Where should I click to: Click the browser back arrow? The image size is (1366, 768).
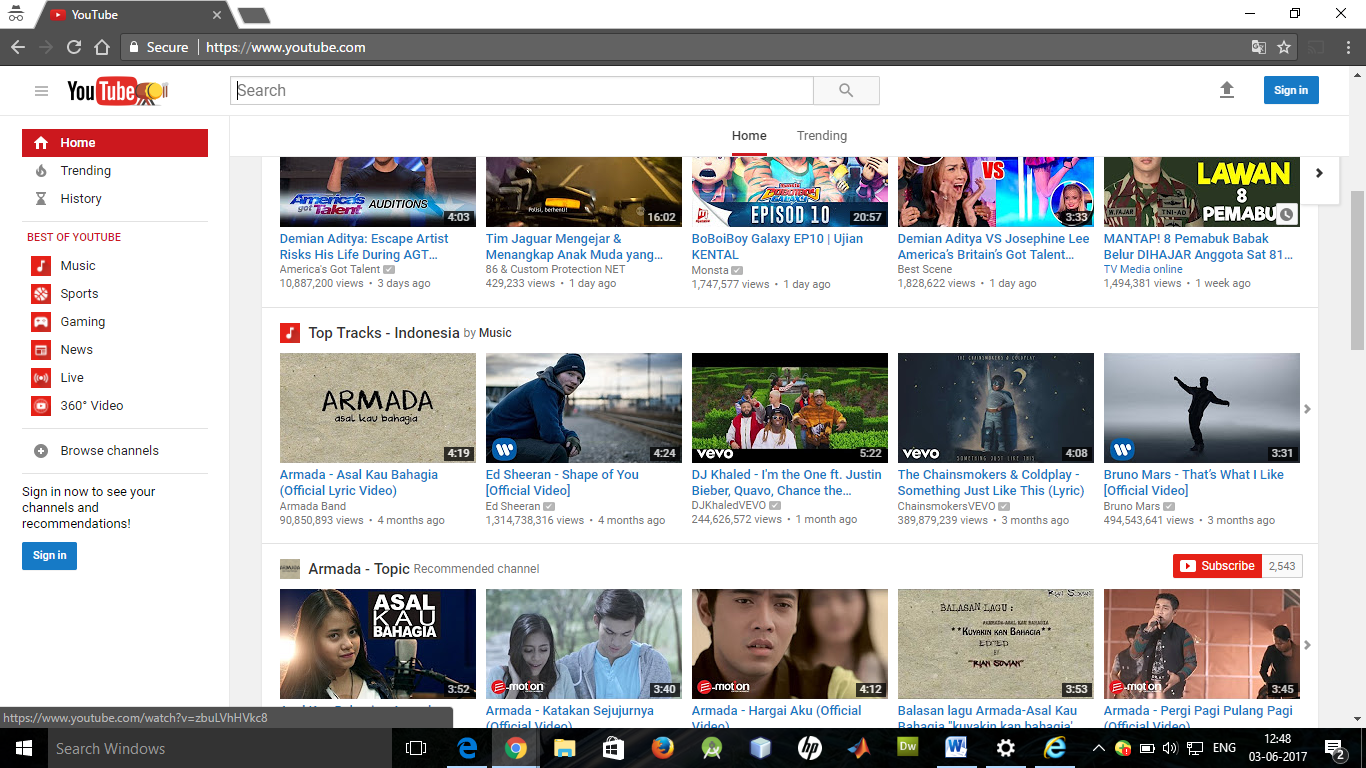18,47
